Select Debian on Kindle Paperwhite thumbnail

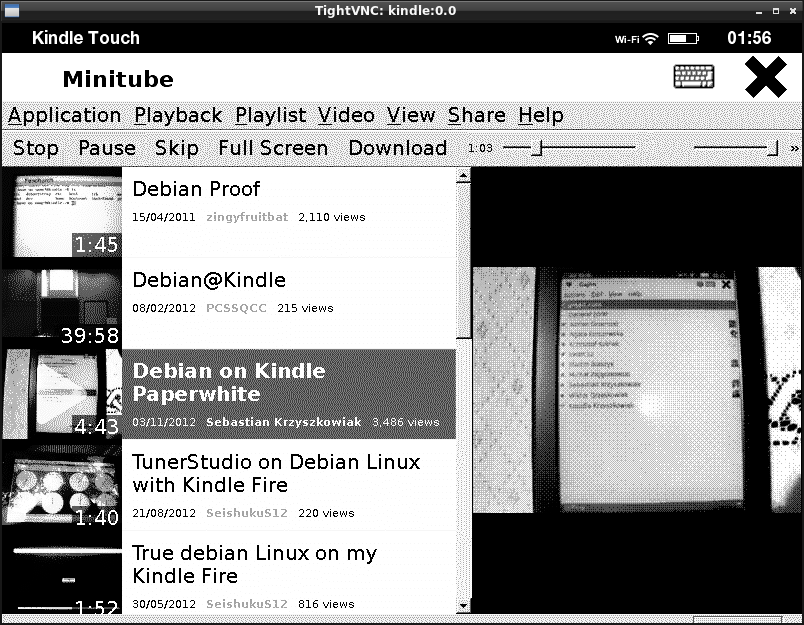(x=62, y=394)
